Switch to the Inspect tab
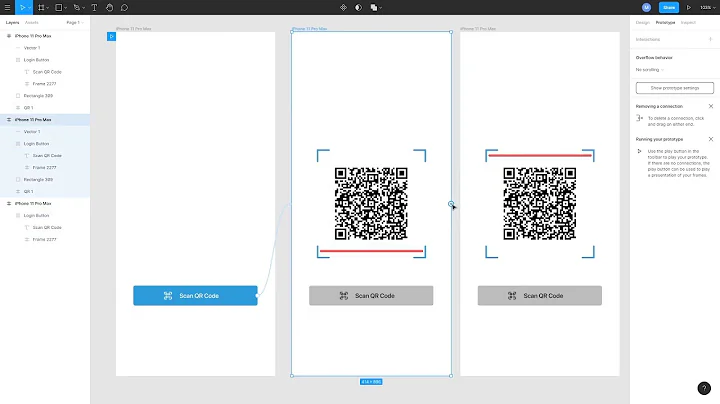Screen dimensions: 720x404 pyautogui.click(x=688, y=22)
